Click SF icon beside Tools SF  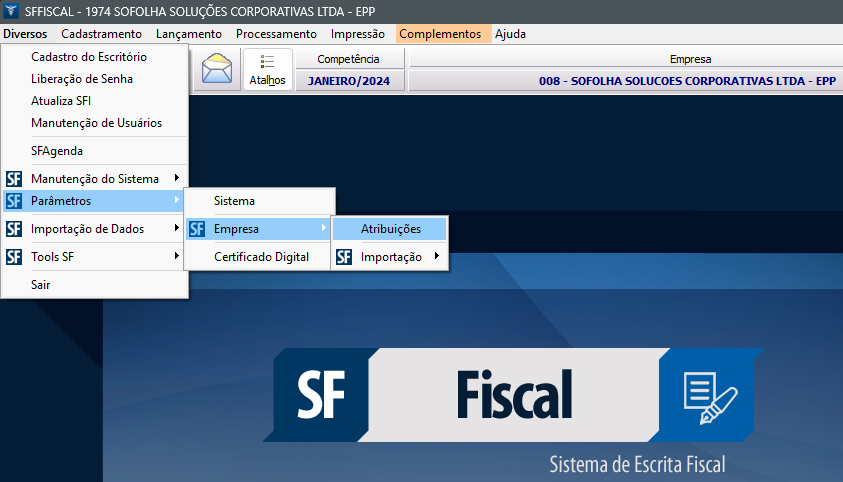pyautogui.click(x=13, y=257)
